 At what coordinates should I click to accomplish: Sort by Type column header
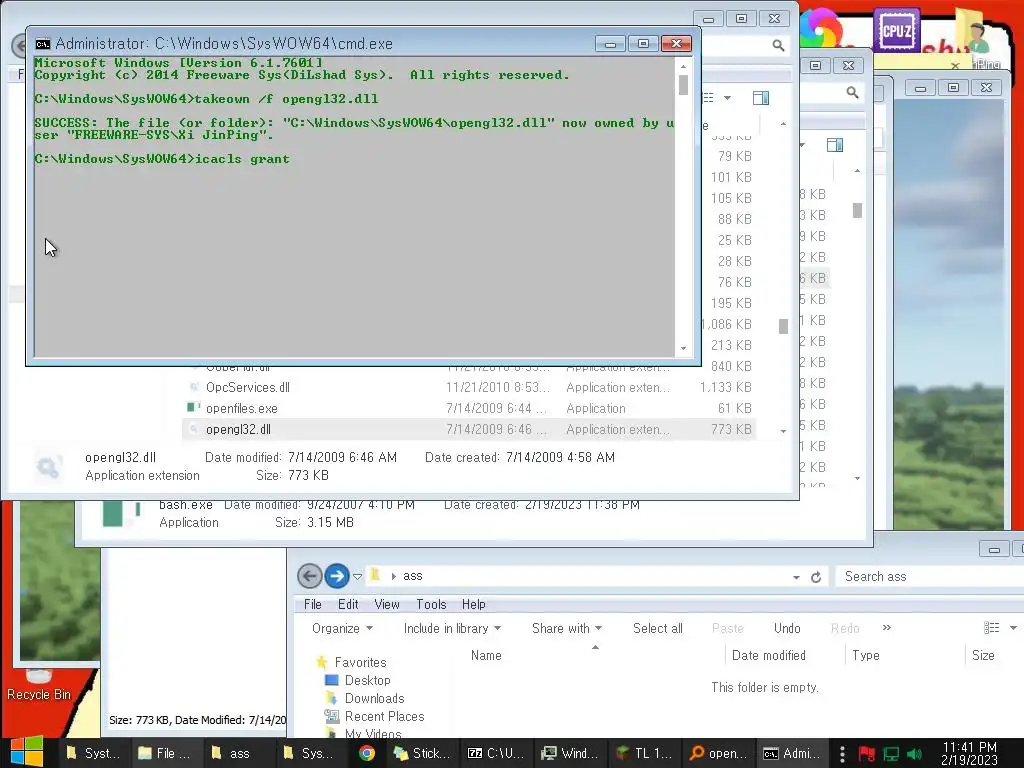pyautogui.click(x=865, y=655)
